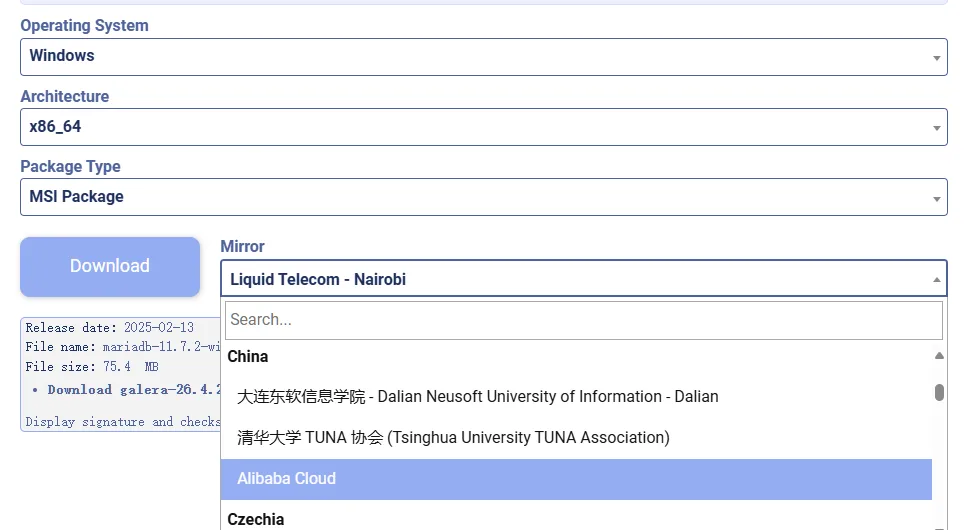Click the China group heading

247,356
